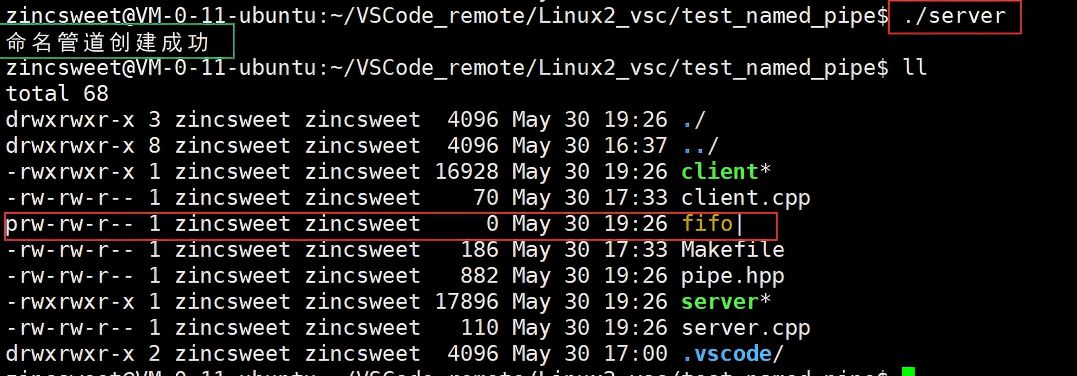Click the 16:37 timestamp of parent directory
Viewport: 1077px width, 376px height.
(x=636, y=146)
